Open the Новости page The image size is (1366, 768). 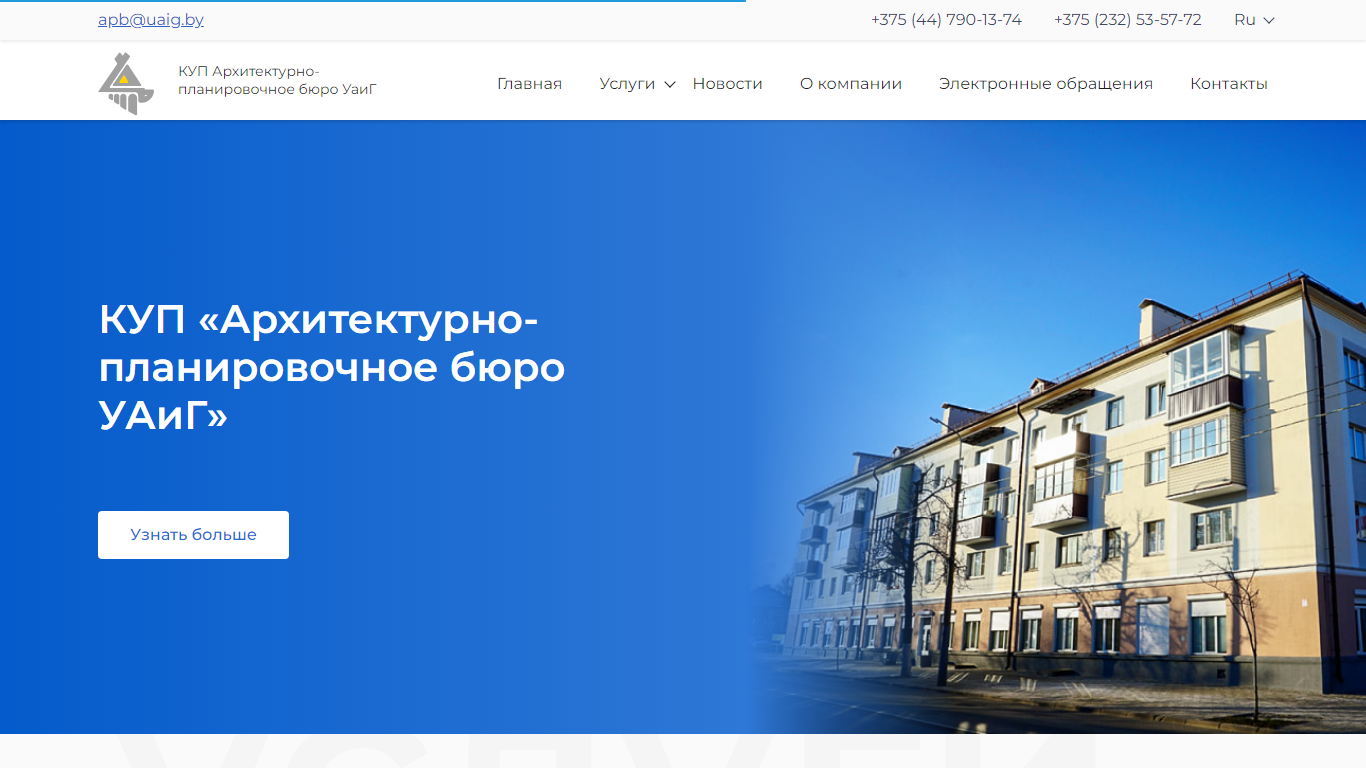point(727,84)
